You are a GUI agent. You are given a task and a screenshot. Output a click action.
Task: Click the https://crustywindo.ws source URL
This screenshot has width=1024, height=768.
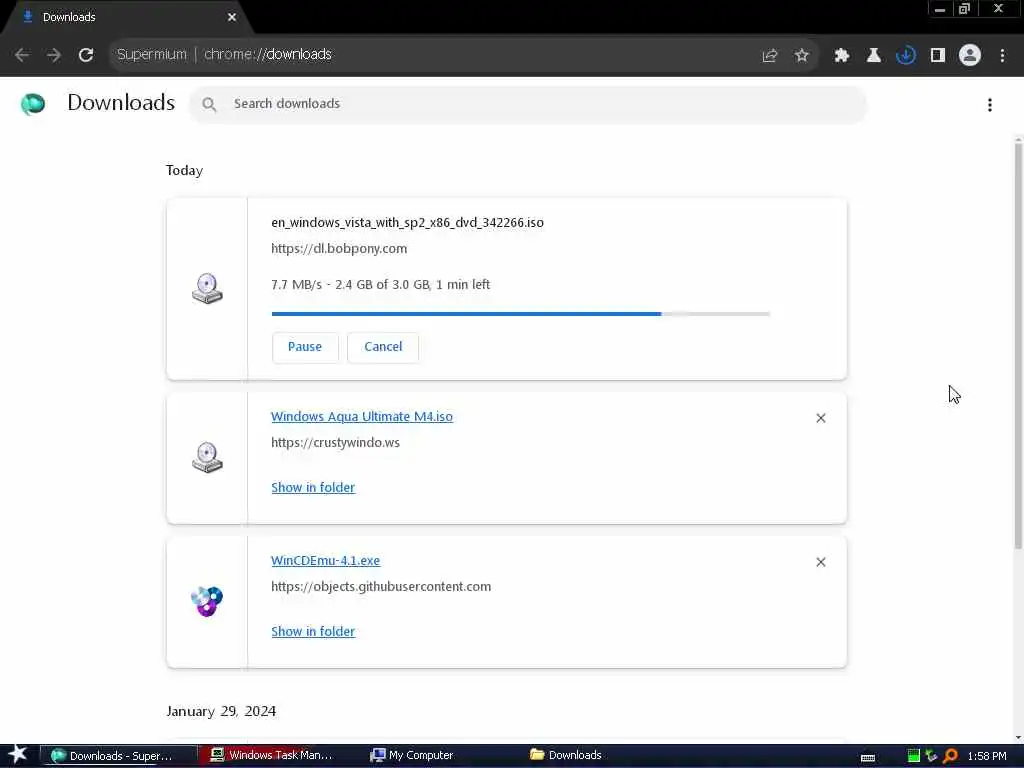click(x=335, y=442)
